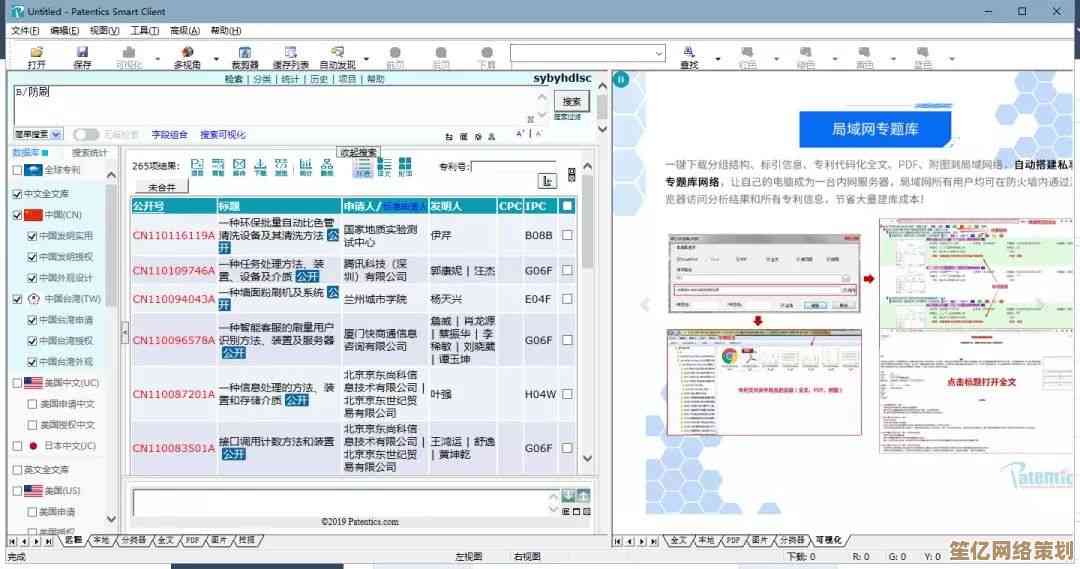The width and height of the screenshot is (1080, 569).
Task: Click the 自动发现 auto-discover icon
Action: (336, 56)
